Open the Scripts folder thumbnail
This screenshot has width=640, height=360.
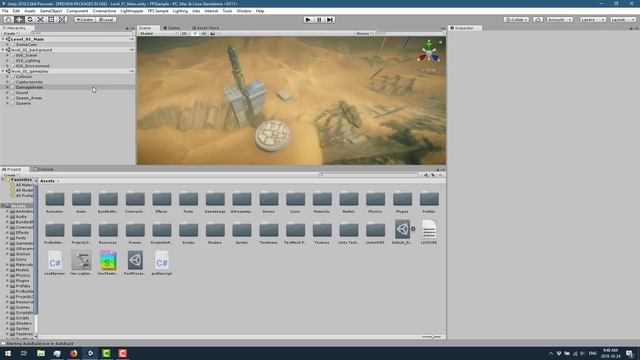coord(188,233)
